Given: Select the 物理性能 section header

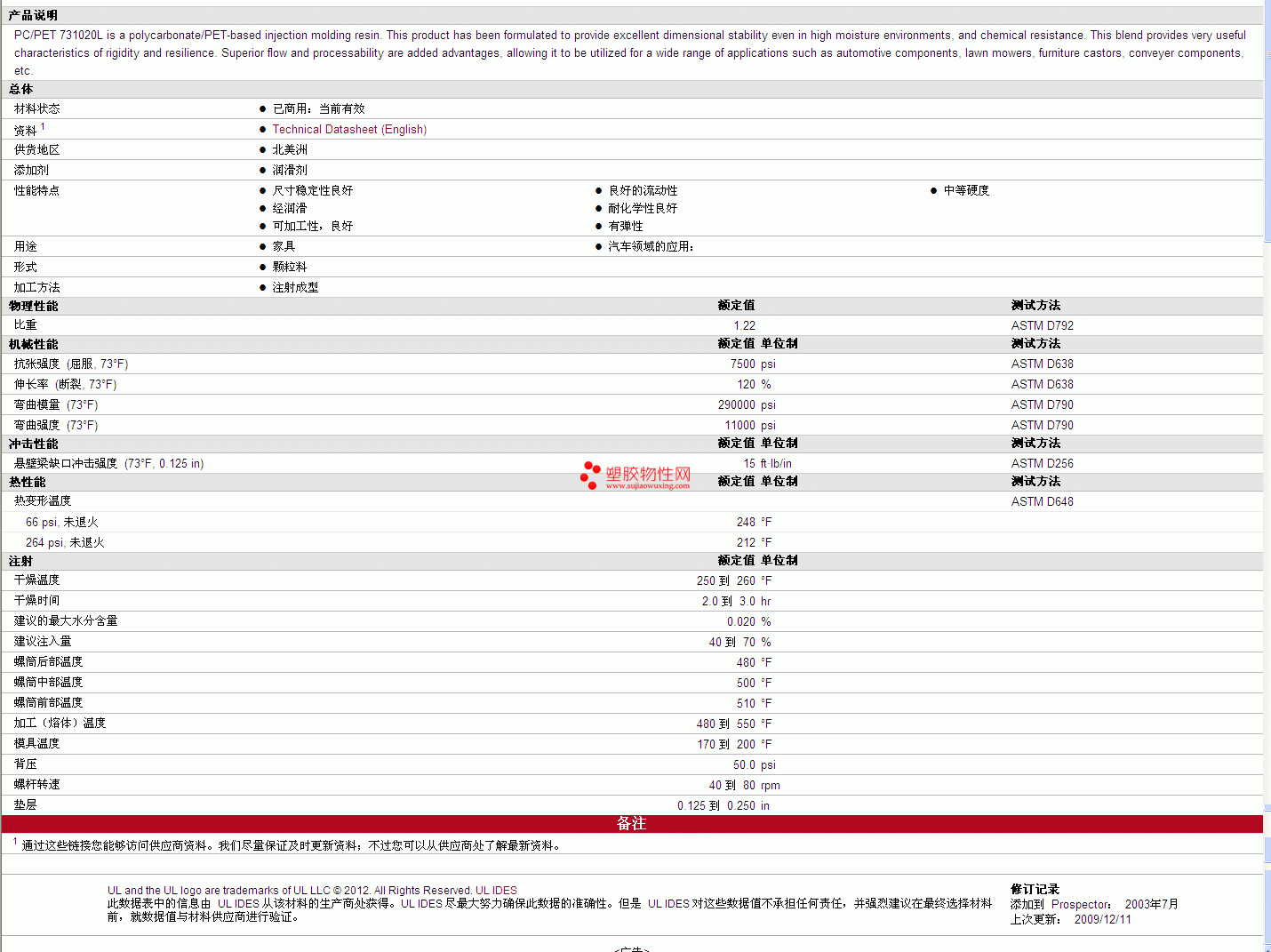Looking at the screenshot, I should (x=33, y=306).
